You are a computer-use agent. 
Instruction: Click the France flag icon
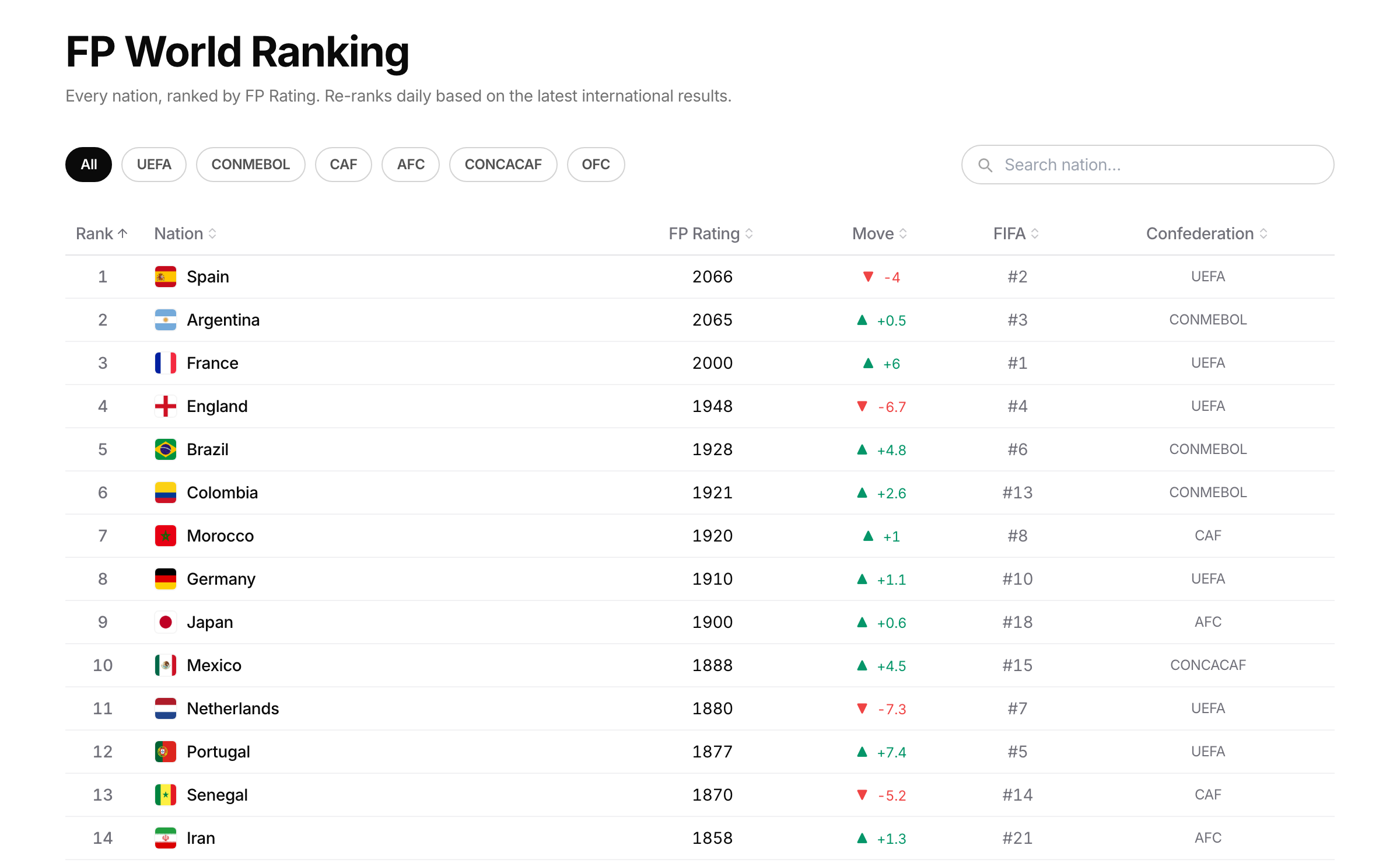click(166, 363)
